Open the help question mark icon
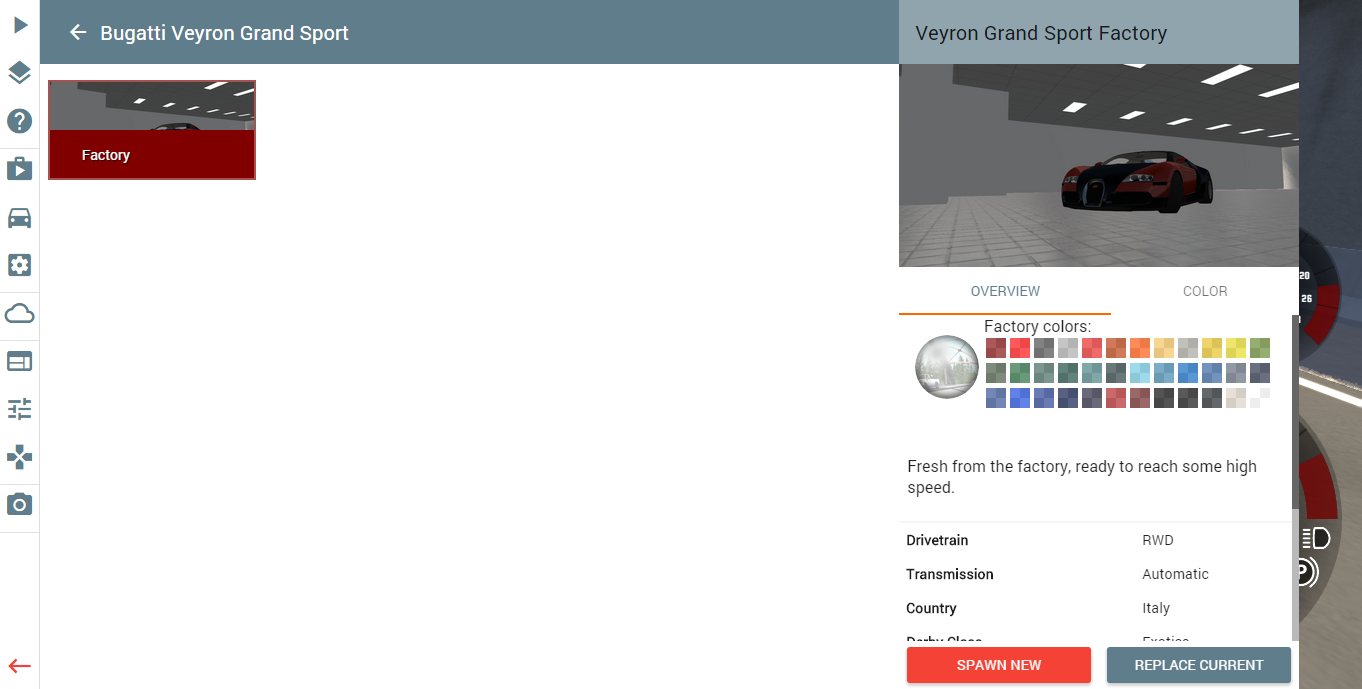The width and height of the screenshot is (1362, 689). coord(20,121)
